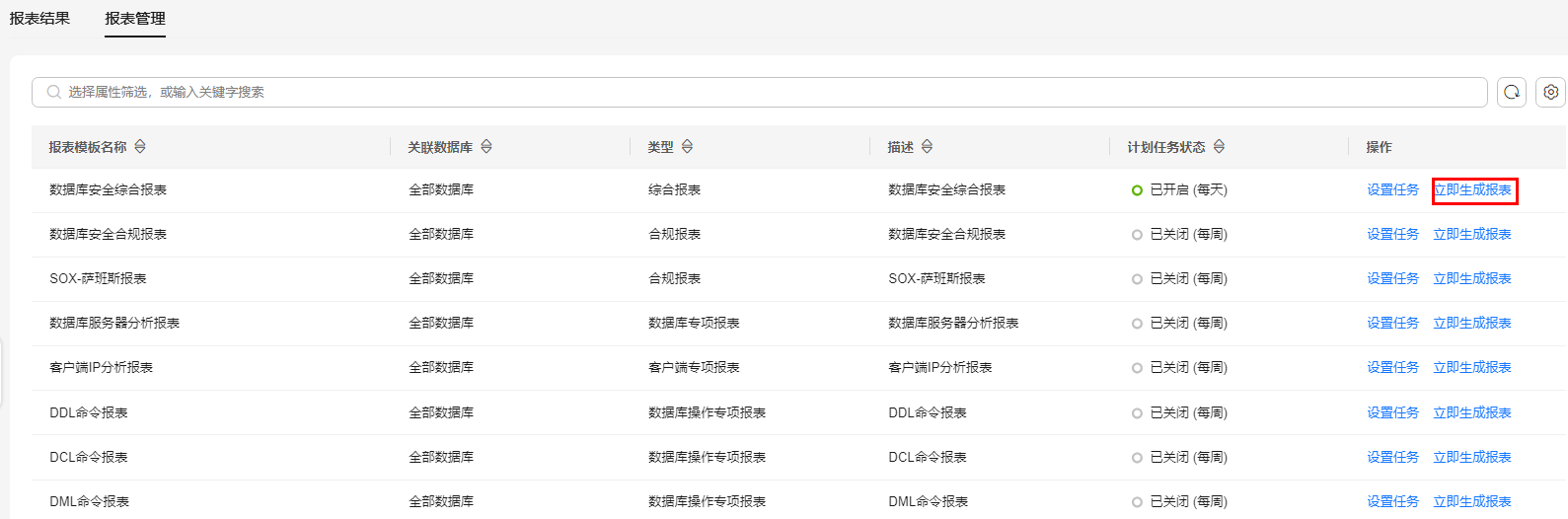Select 数据库服务器分析报表 template name cell
The image size is (1568, 519).
(114, 323)
